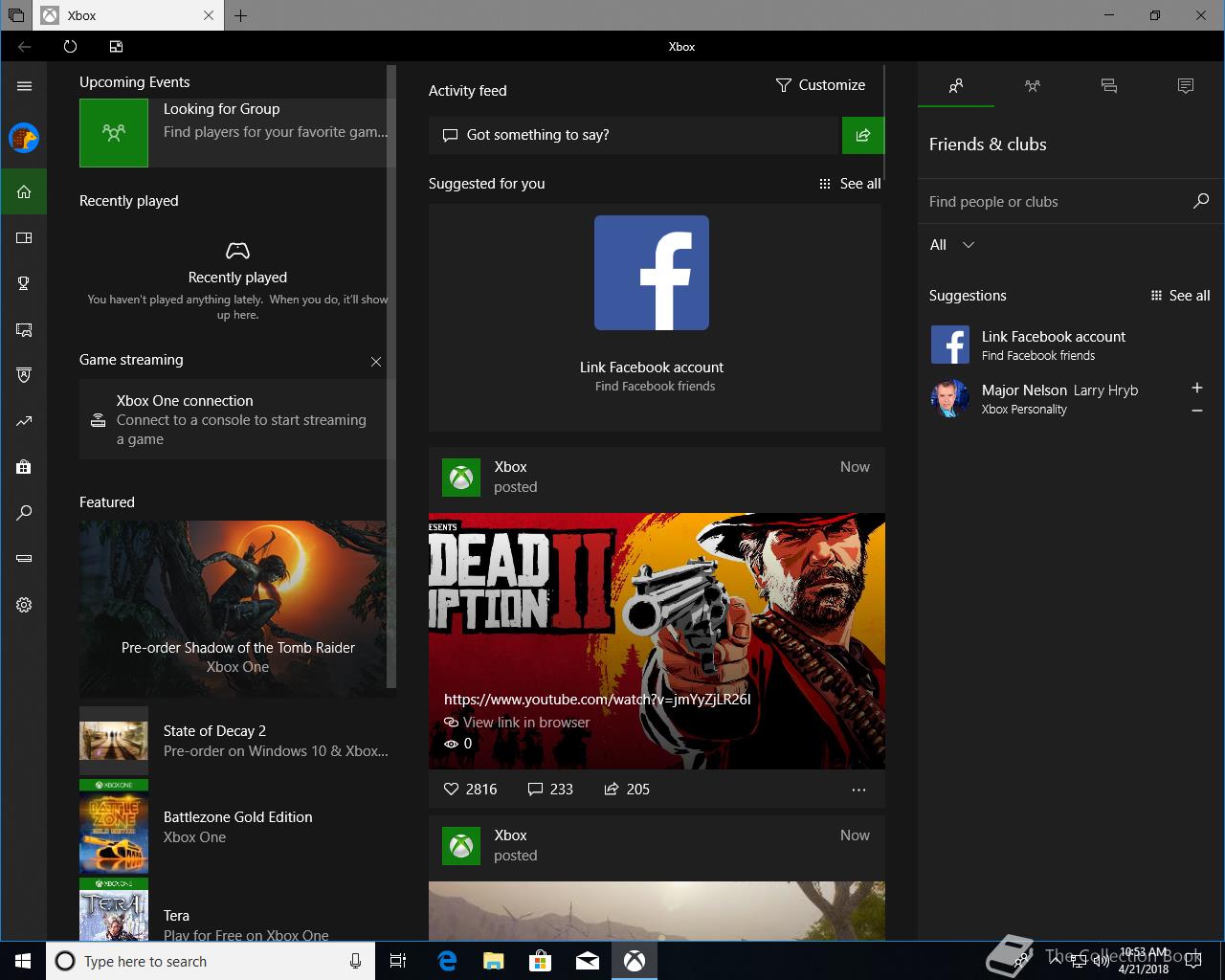This screenshot has width=1225, height=980.
Task: Click See all in Suggested for you
Action: [x=850, y=184]
